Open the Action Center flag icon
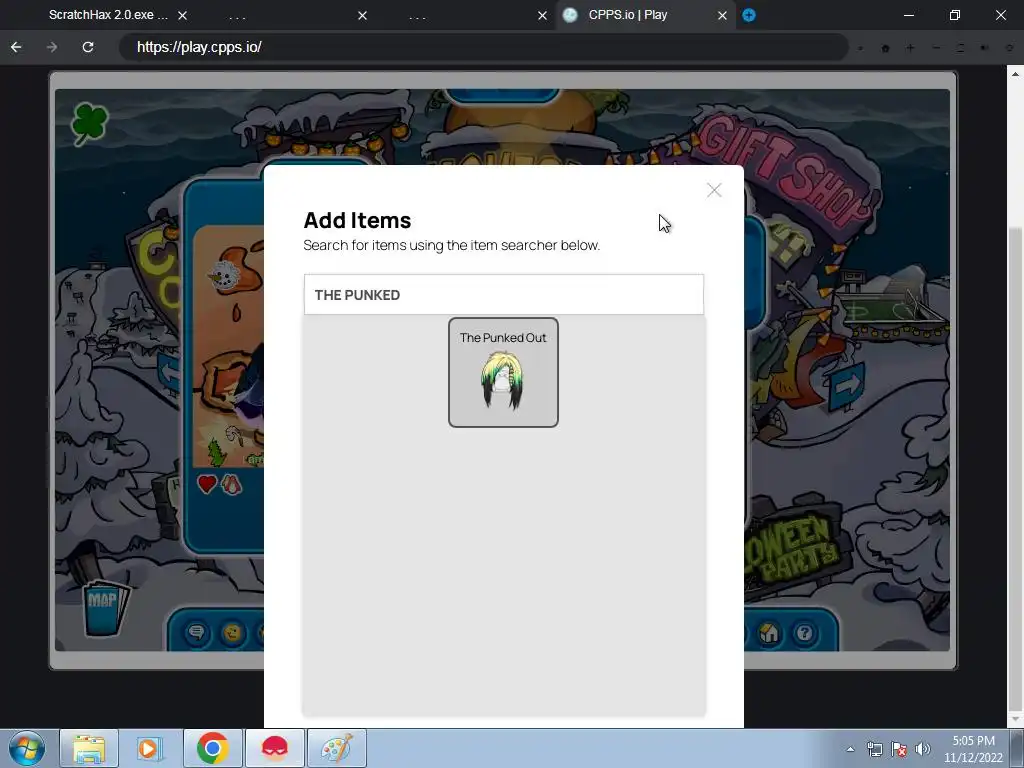1024x768 pixels. (899, 749)
